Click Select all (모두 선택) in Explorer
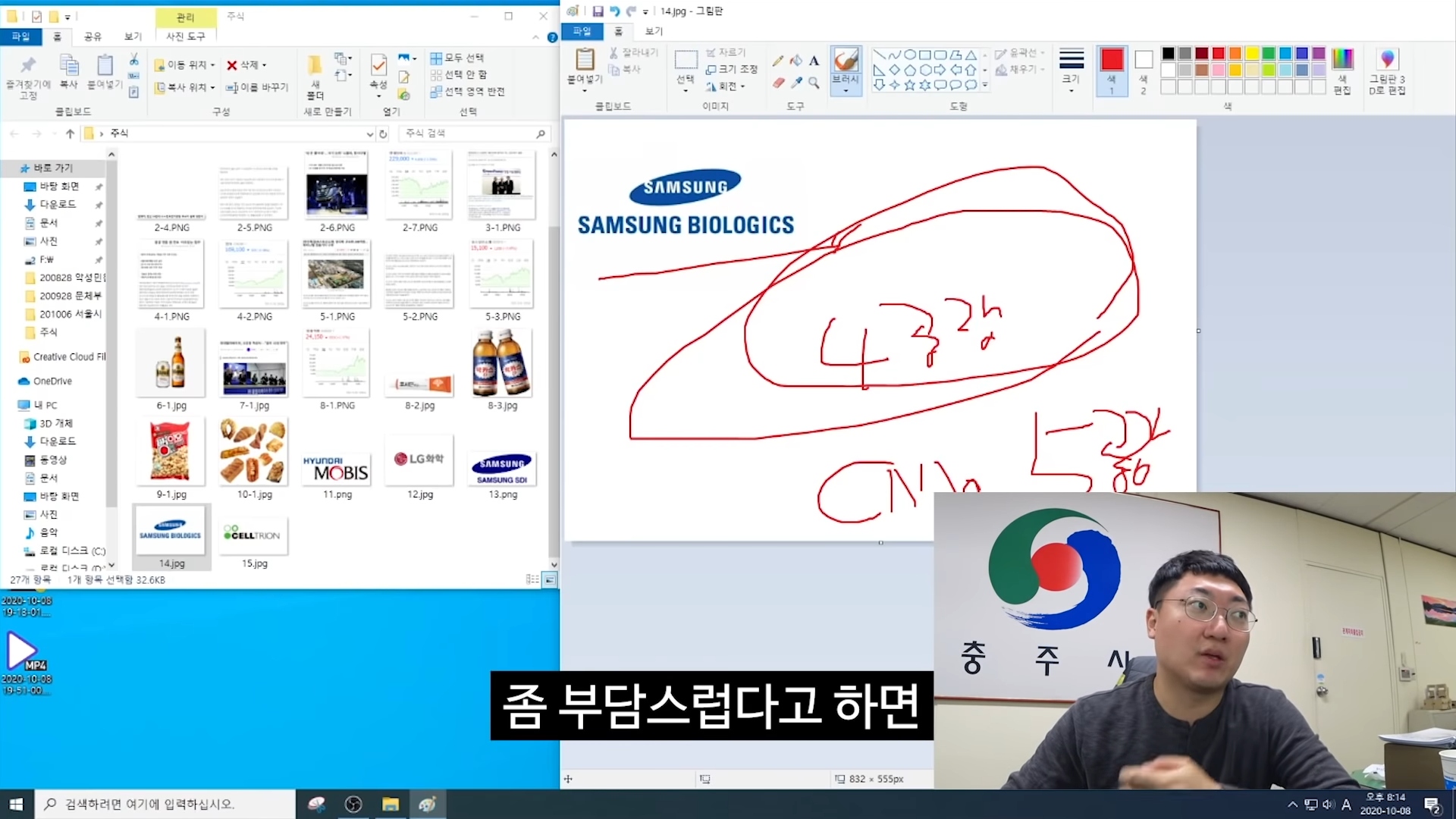 tap(457, 58)
